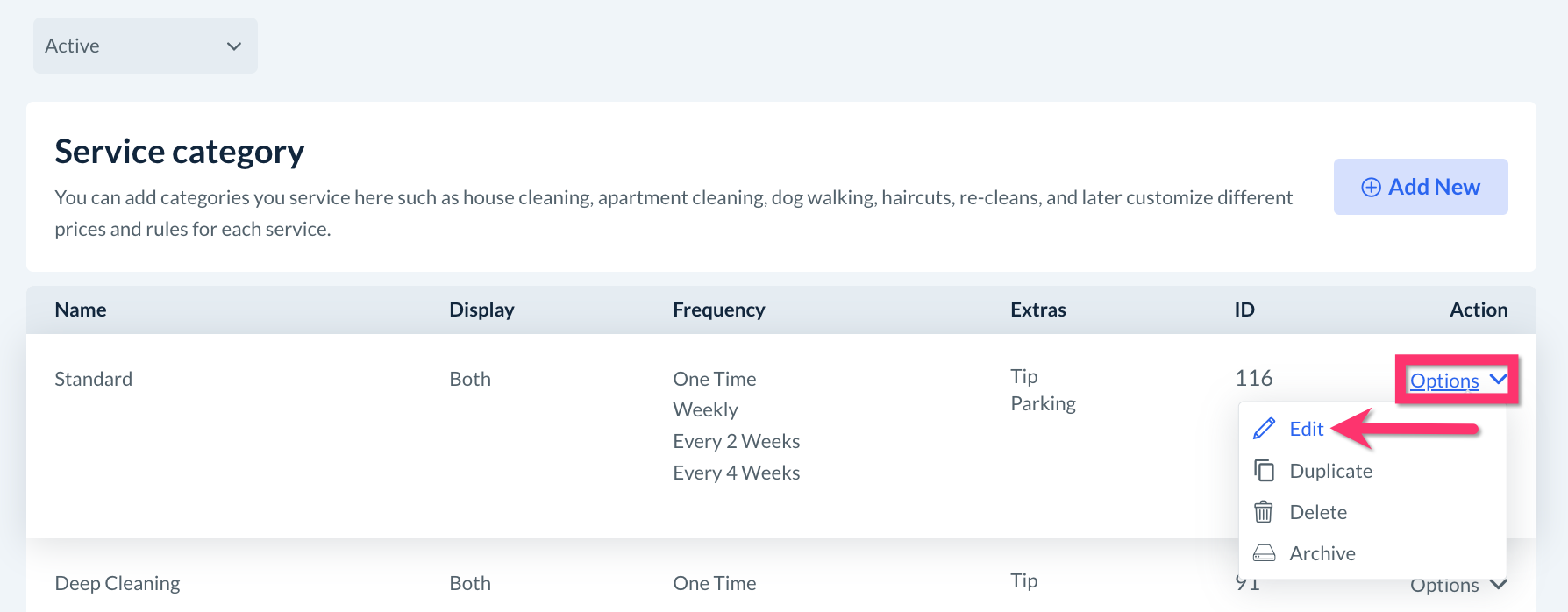
Task: Click the Frequency column header
Action: click(718, 310)
